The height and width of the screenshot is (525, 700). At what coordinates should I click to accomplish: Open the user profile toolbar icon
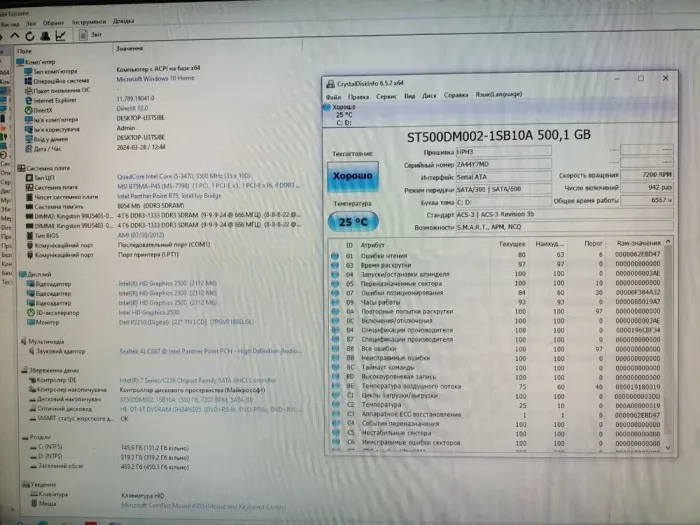pyautogui.click(x=43, y=34)
